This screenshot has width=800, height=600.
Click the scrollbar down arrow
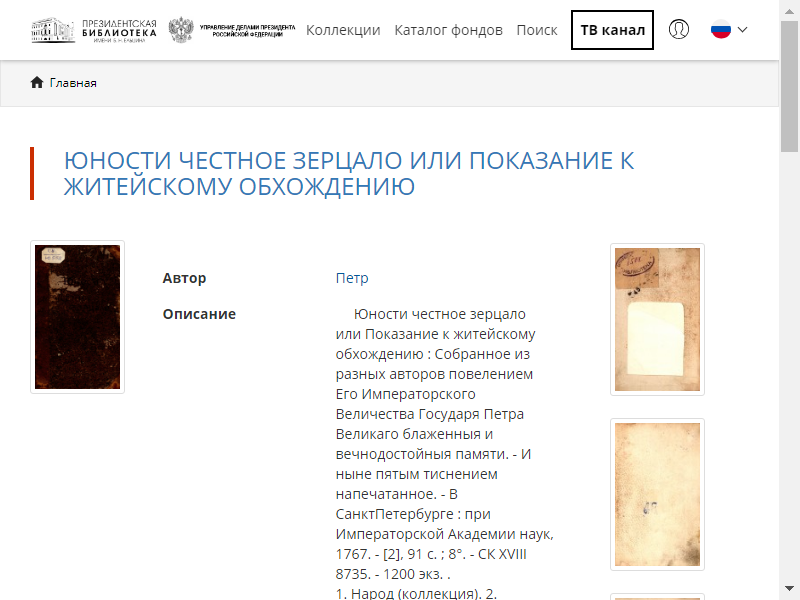pos(789,588)
